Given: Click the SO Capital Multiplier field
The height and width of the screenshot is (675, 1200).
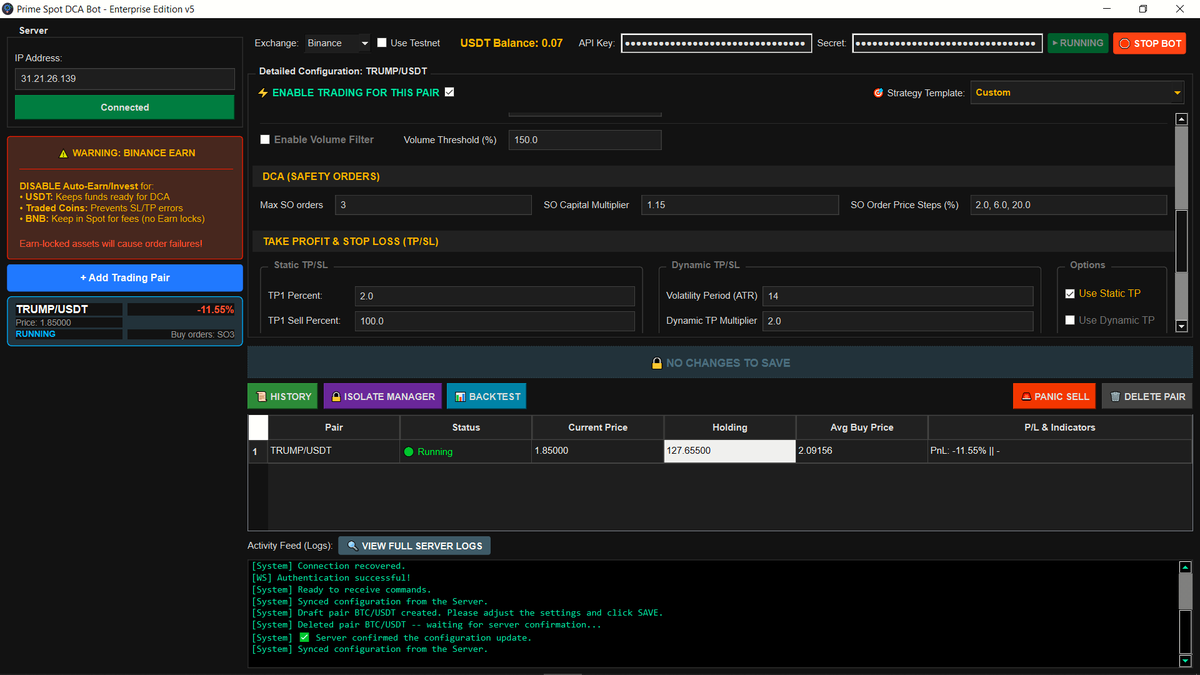Looking at the screenshot, I should tap(739, 205).
